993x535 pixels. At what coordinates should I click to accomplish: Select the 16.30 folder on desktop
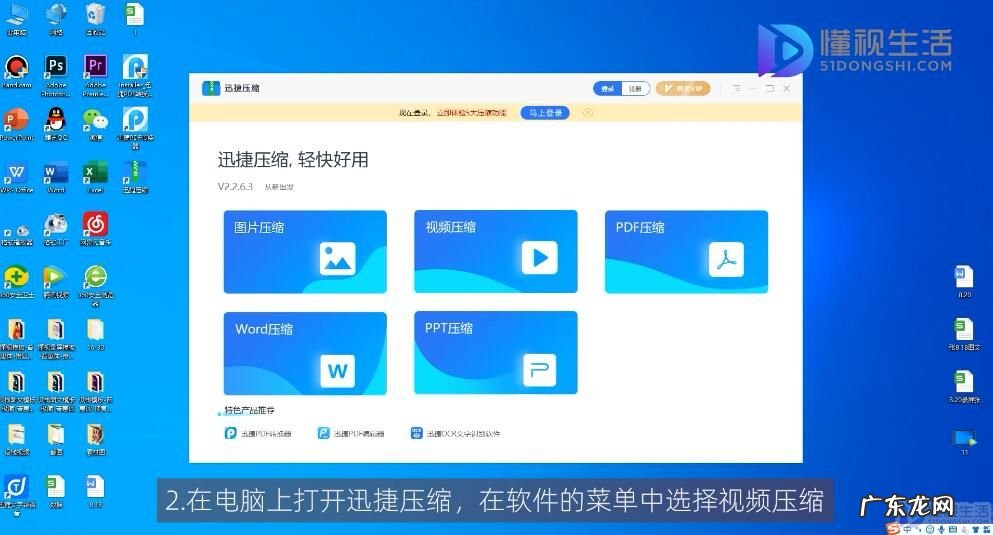click(x=95, y=334)
